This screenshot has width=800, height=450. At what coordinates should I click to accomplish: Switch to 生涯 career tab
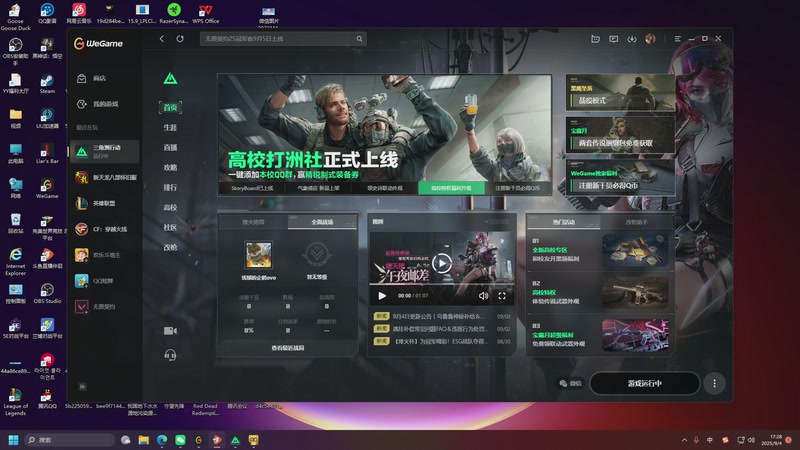[170, 127]
